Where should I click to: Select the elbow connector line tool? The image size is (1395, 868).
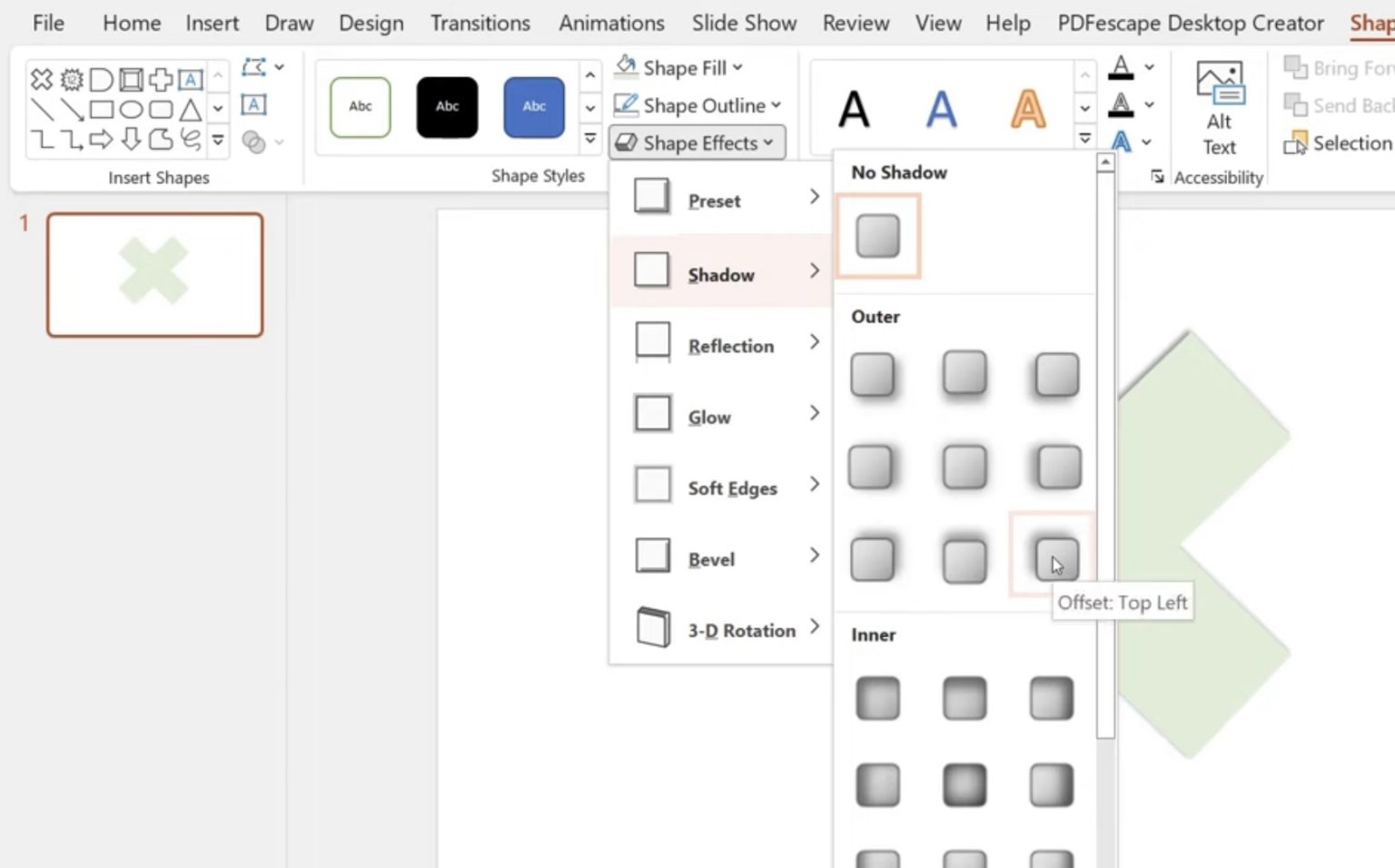pyautogui.click(x=41, y=141)
